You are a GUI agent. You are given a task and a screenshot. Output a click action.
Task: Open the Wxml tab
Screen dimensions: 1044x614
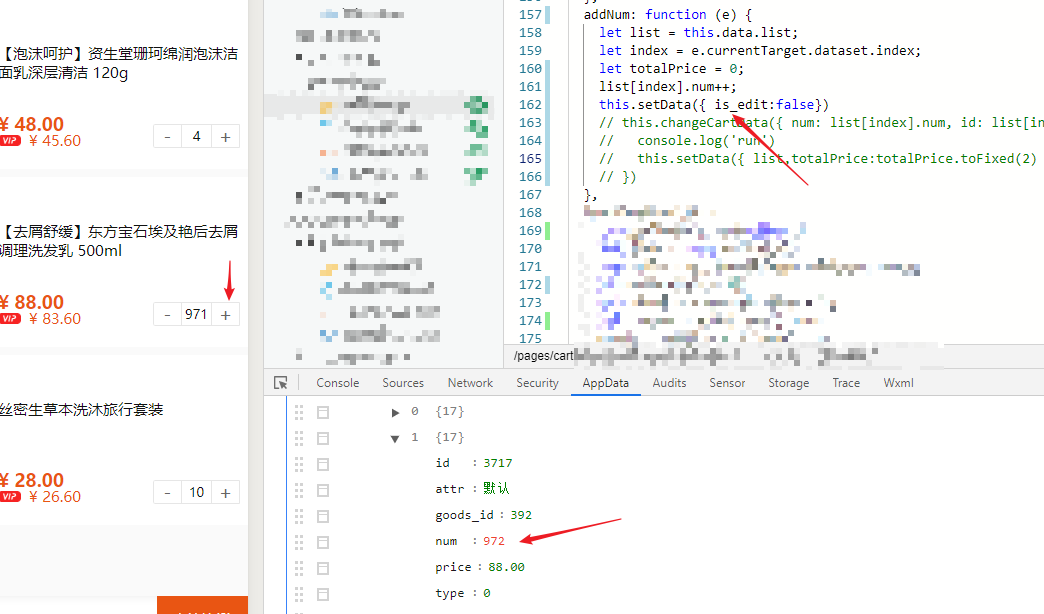898,383
